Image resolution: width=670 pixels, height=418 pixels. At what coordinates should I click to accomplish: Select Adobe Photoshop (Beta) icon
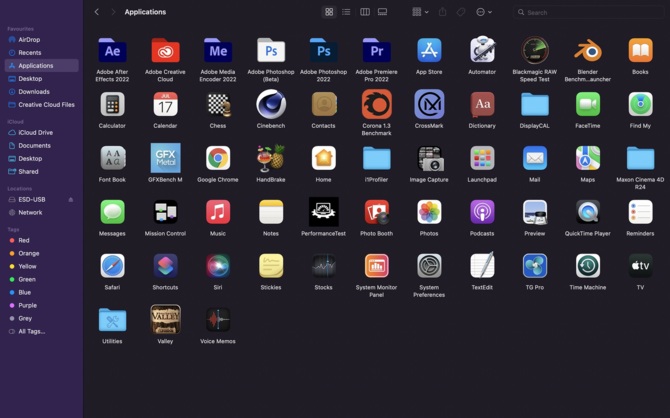point(271,51)
